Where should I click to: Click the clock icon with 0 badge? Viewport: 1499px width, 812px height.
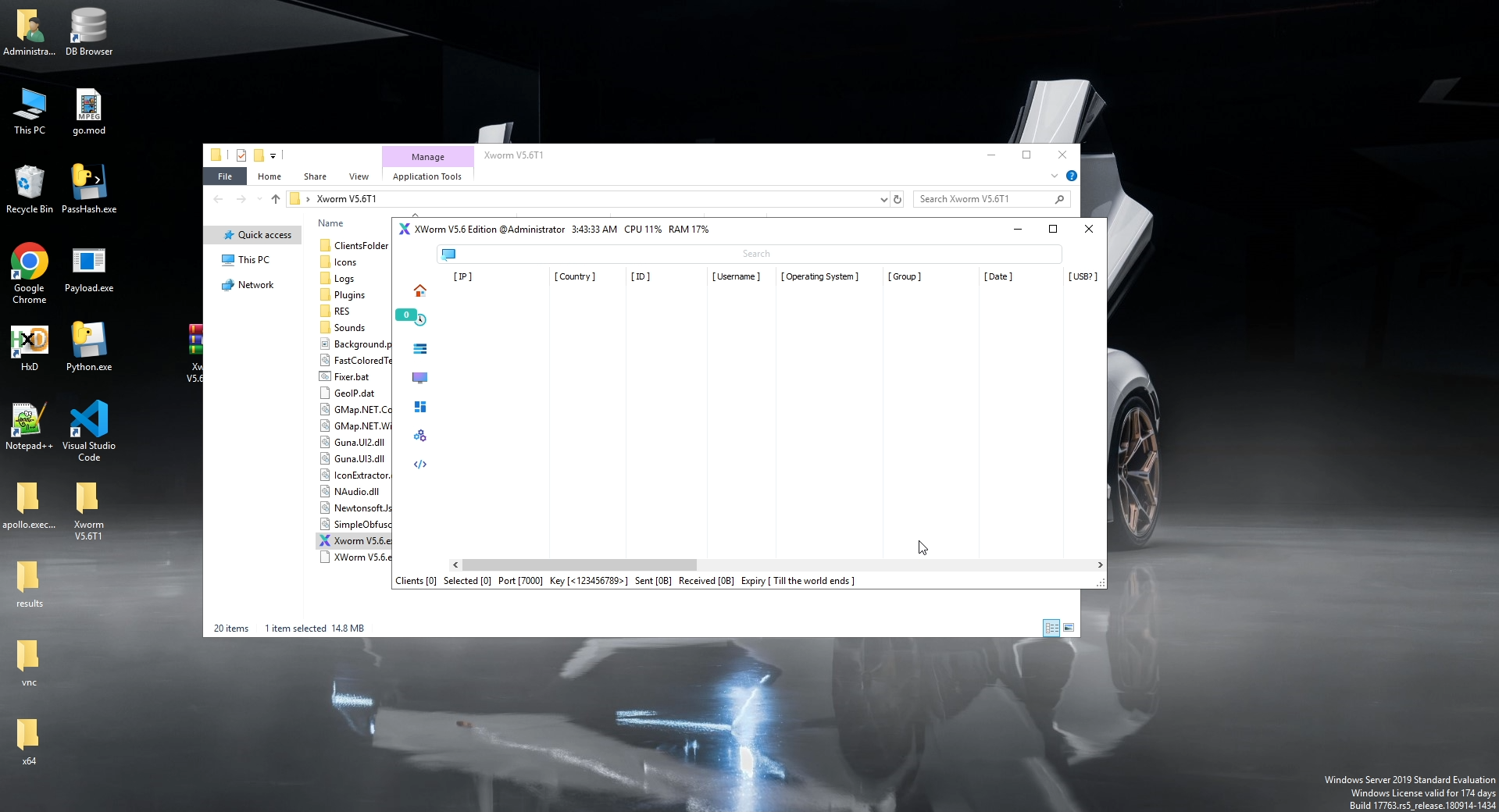coord(419,319)
